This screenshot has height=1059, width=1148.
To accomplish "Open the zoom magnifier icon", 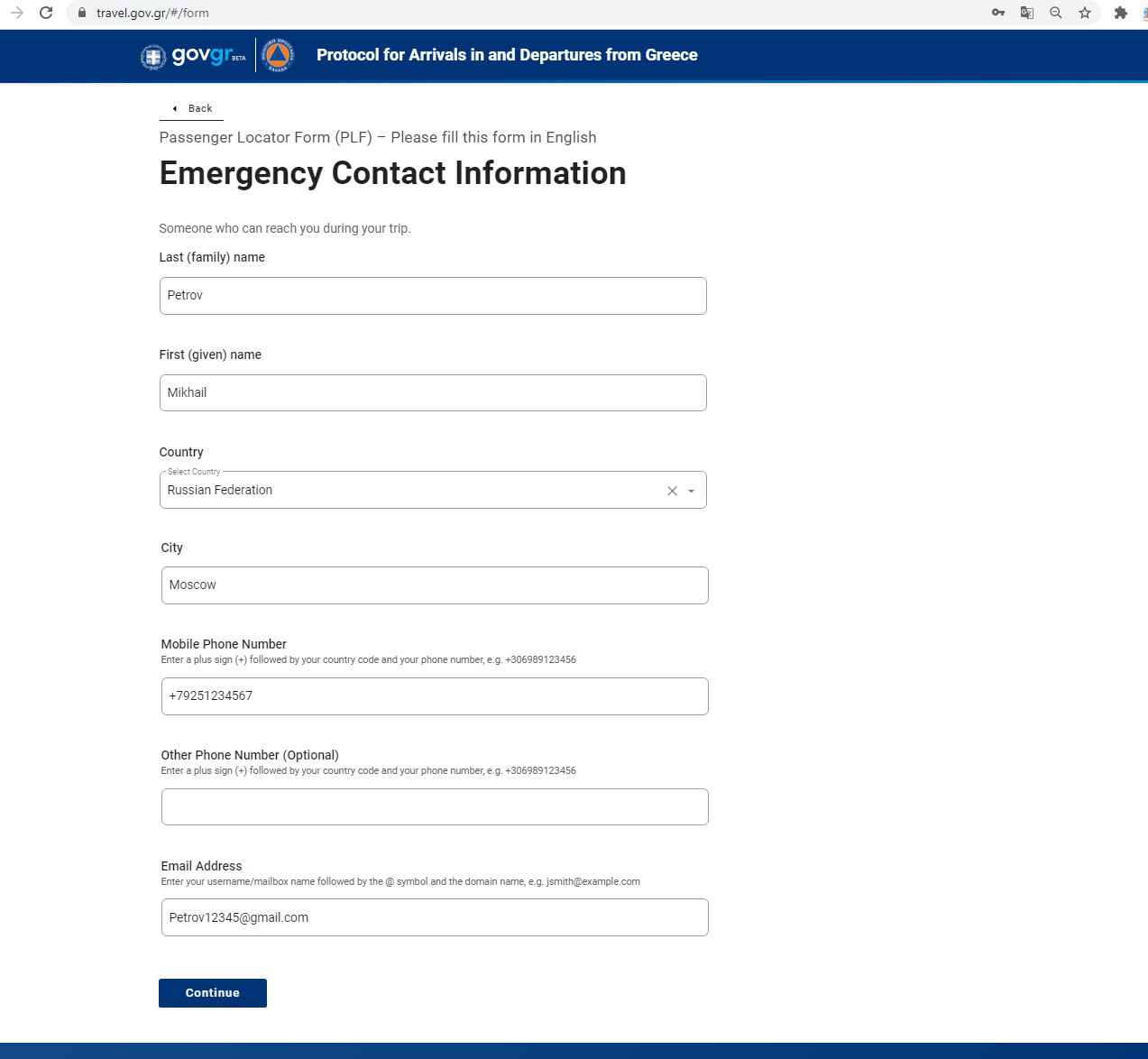I will (1055, 13).
